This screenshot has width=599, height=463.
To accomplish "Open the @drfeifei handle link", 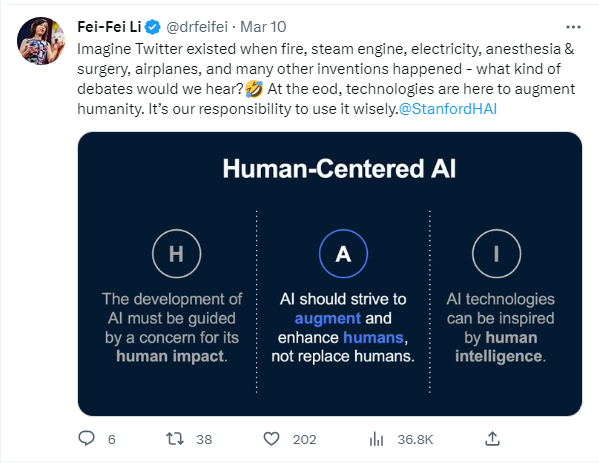I will (x=197, y=27).
